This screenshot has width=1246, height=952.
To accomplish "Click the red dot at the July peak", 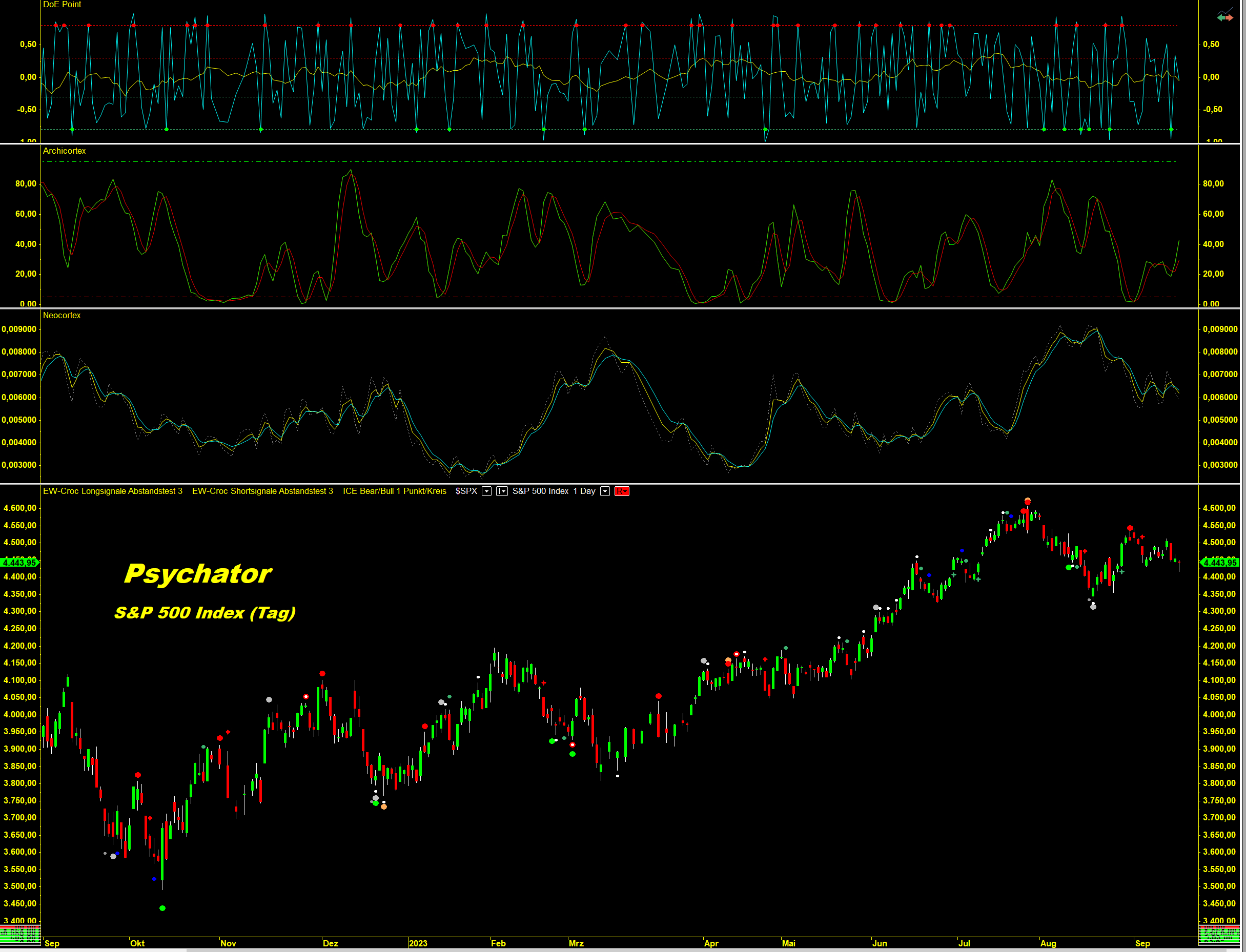I will [x=1027, y=502].
